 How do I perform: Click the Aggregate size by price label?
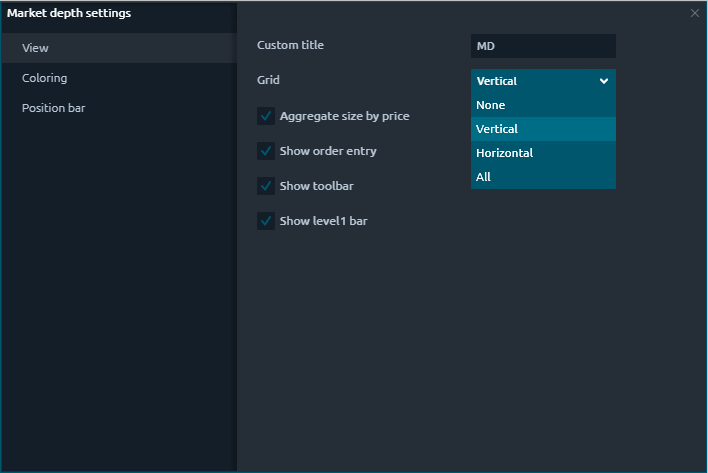[344, 116]
